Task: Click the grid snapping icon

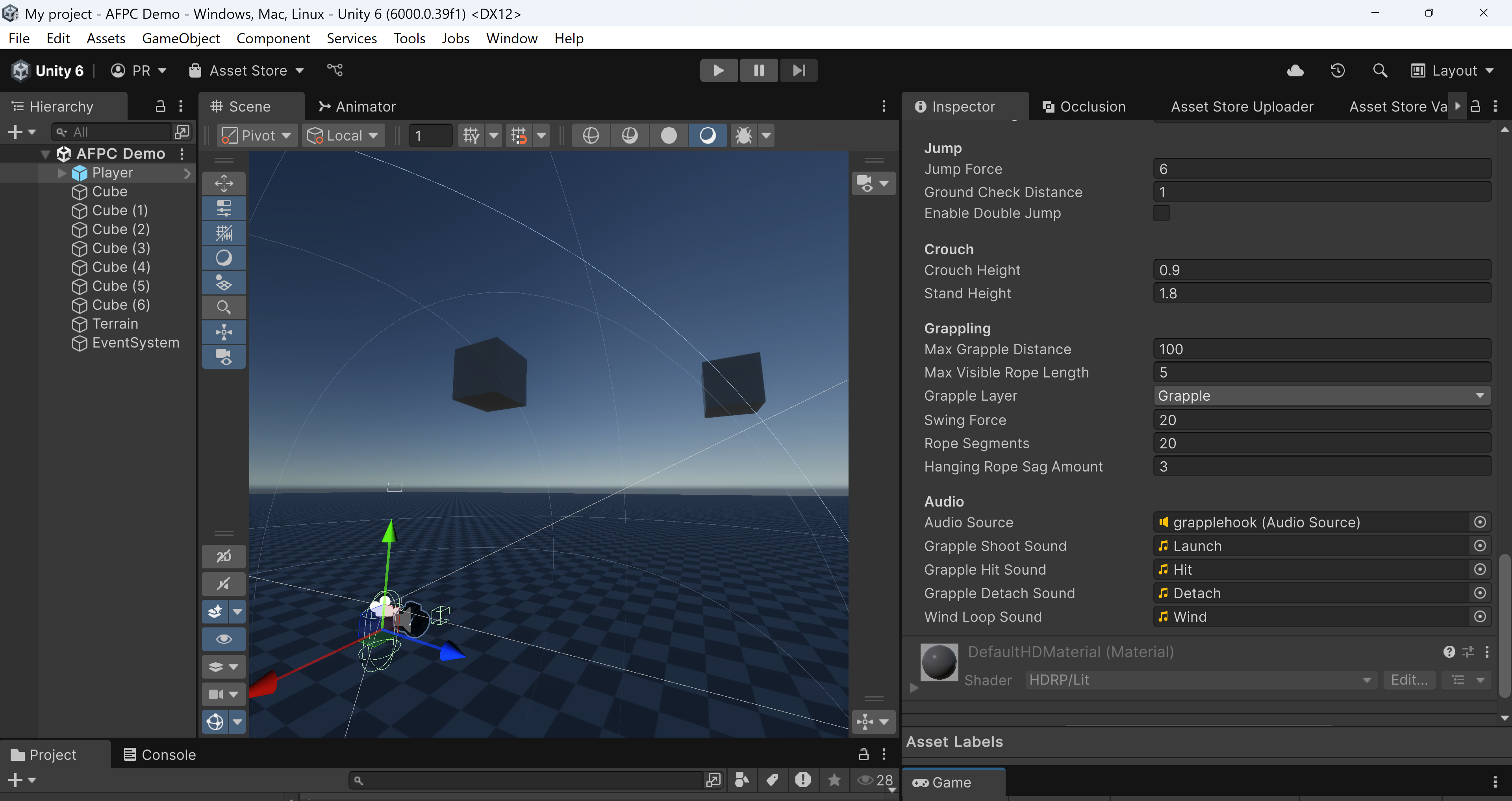Action: [x=471, y=135]
